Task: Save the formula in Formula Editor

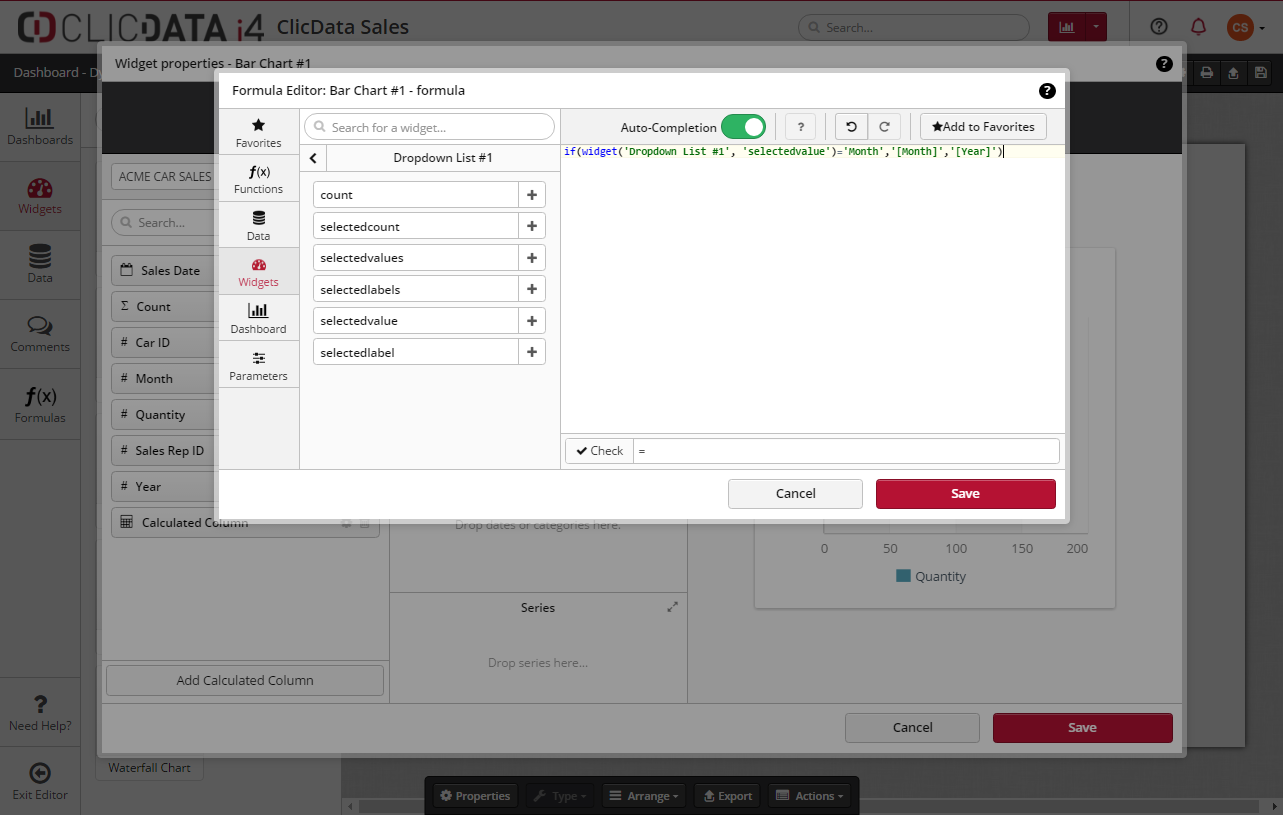Action: pos(965,494)
